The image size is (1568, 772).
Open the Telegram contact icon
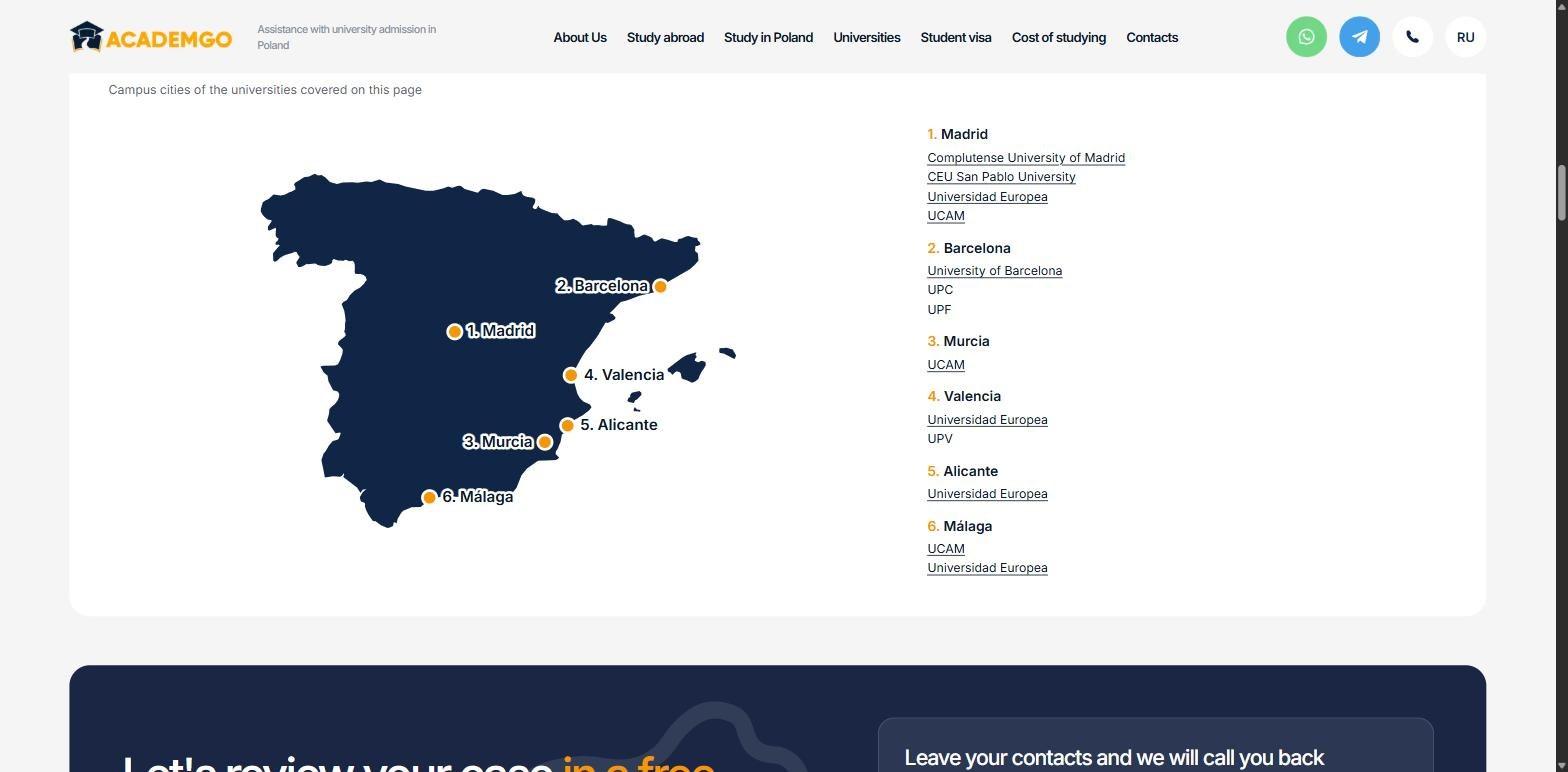[1359, 37]
